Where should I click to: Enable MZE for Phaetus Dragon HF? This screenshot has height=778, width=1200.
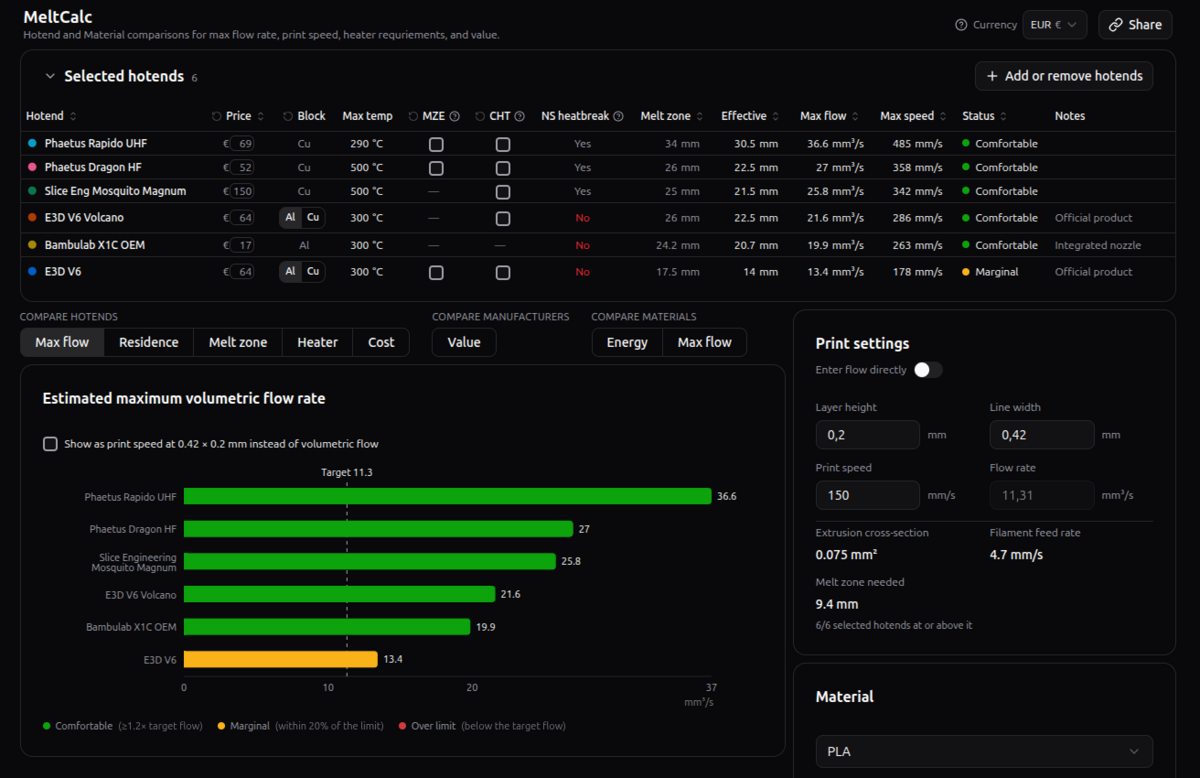[436, 168]
